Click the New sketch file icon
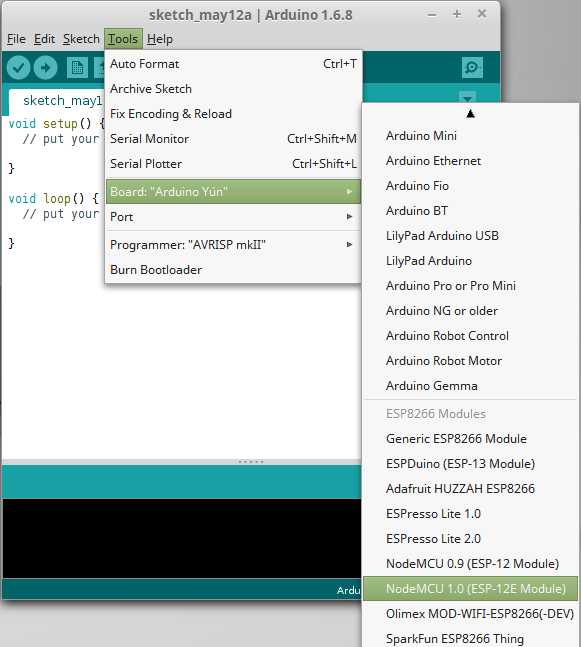The height and width of the screenshot is (647, 581). click(x=77, y=67)
